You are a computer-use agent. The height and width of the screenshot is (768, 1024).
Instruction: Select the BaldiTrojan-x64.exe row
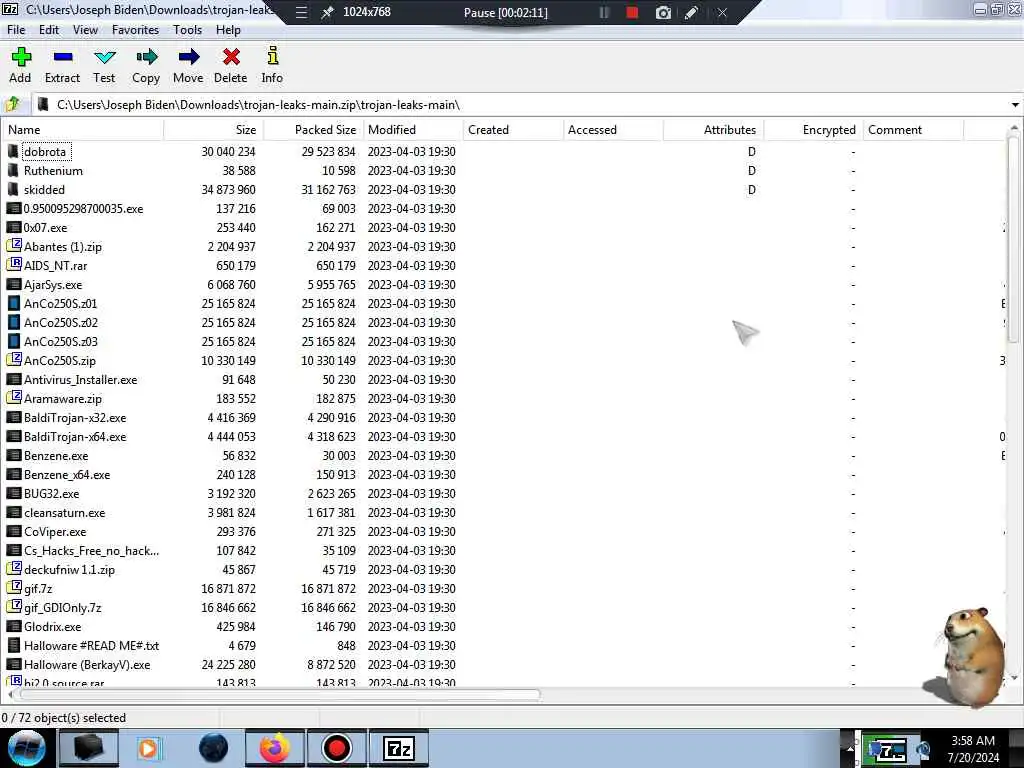tap(503, 437)
